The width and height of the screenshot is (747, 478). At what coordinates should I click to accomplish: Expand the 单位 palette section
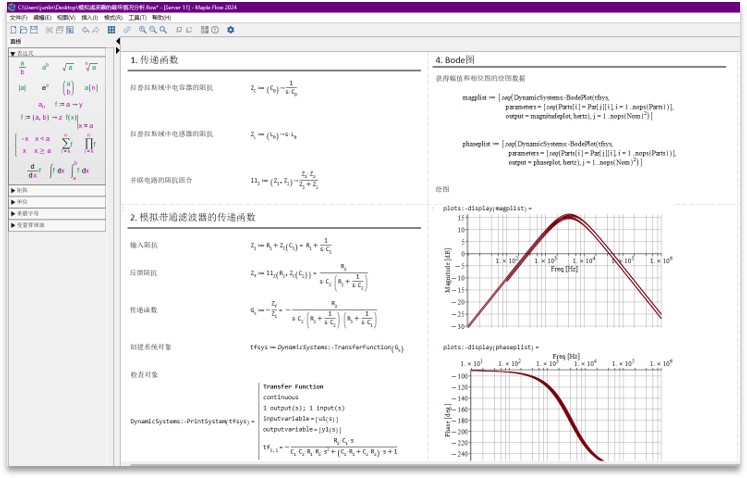[57, 202]
